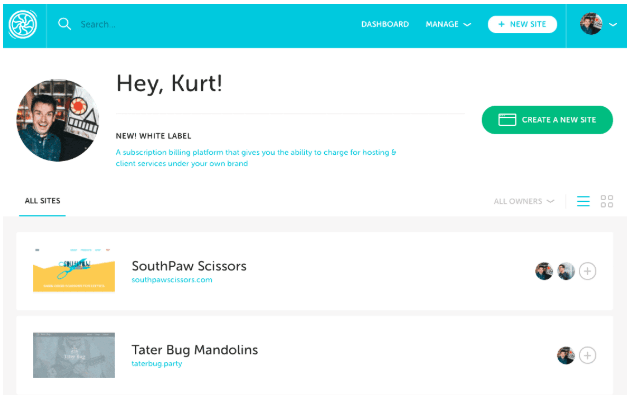Click second collaborator avatar on SouthPaw Scissors
Image resolution: width=627 pixels, height=395 pixels.
pyautogui.click(x=566, y=271)
